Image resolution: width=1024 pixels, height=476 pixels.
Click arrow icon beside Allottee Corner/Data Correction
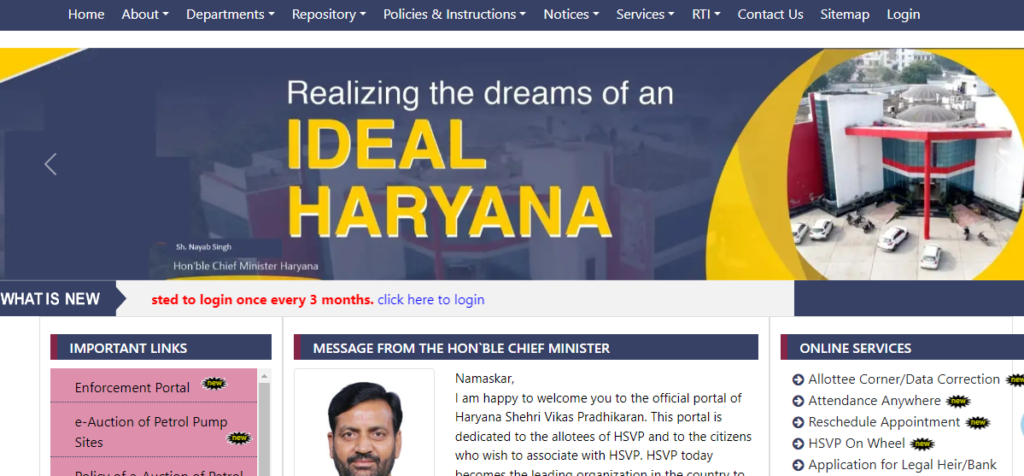[797, 380]
